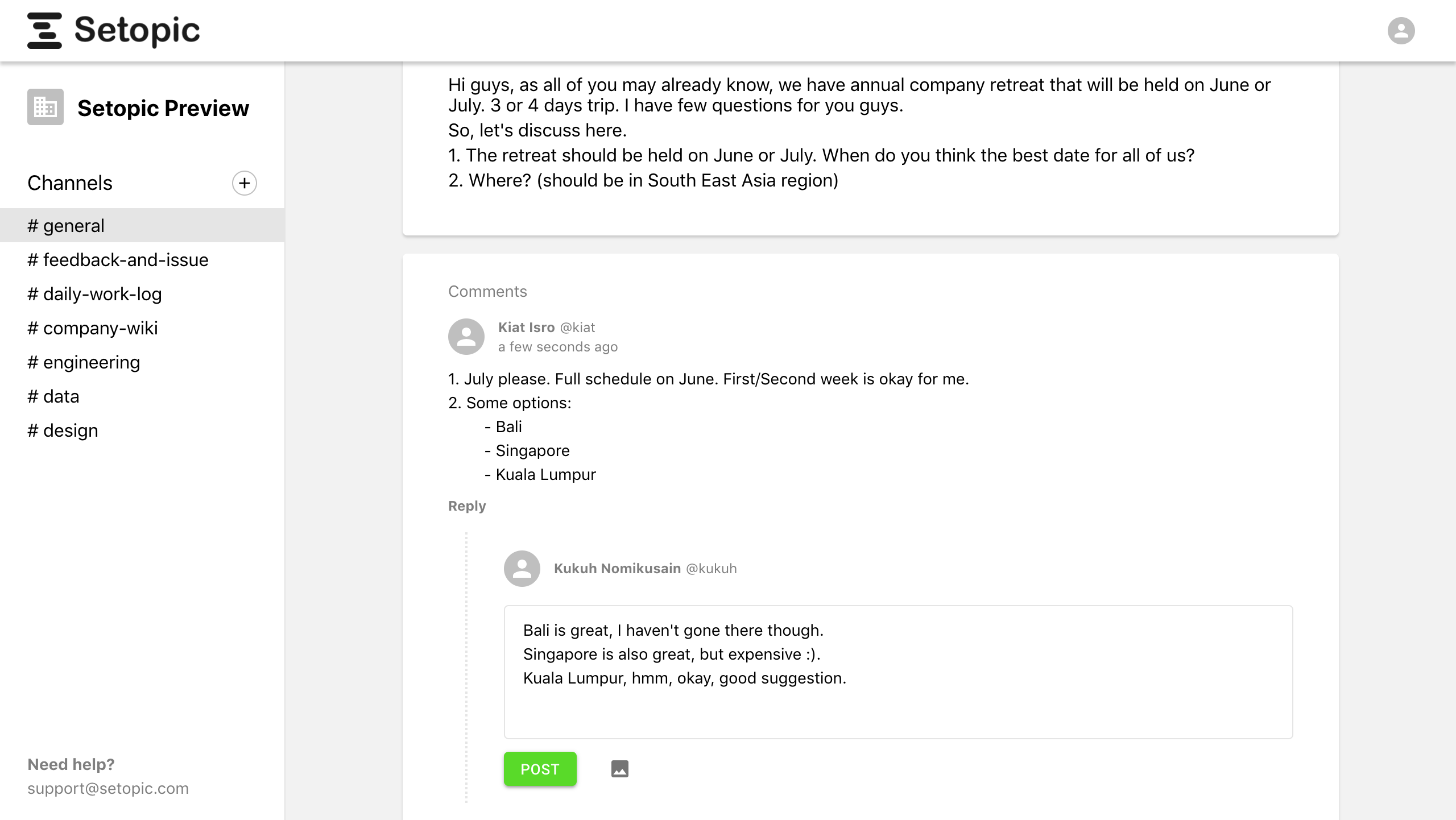Attach an image using the picture icon

tap(620, 769)
